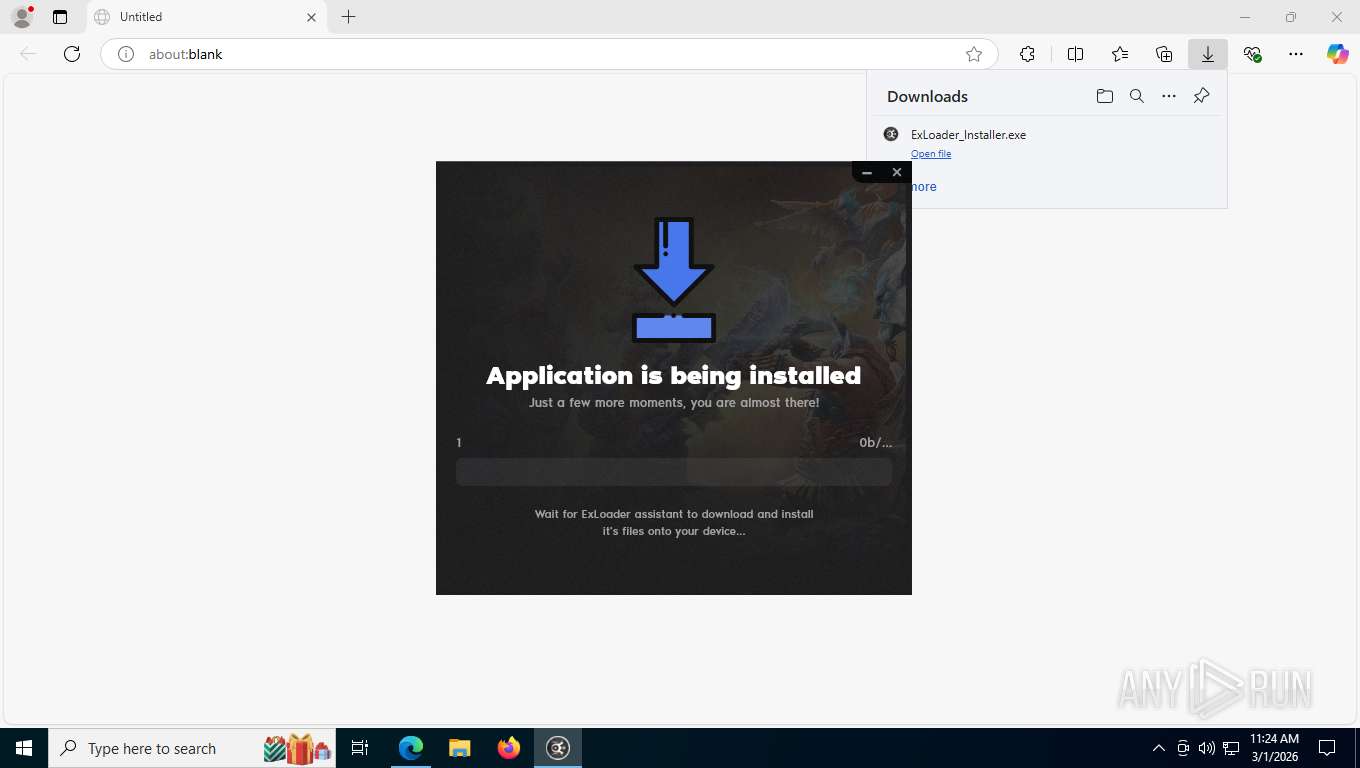
Task: Click the blue download arrow graphic
Action: (674, 280)
